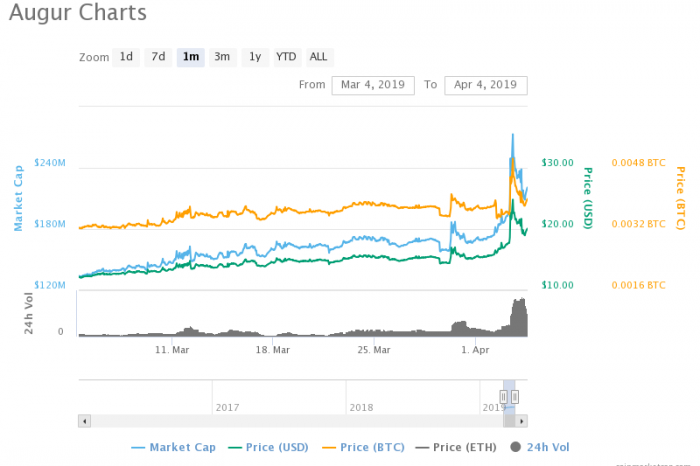Set chart zoom to 1d
This screenshot has height=466, width=700.
coord(126,57)
